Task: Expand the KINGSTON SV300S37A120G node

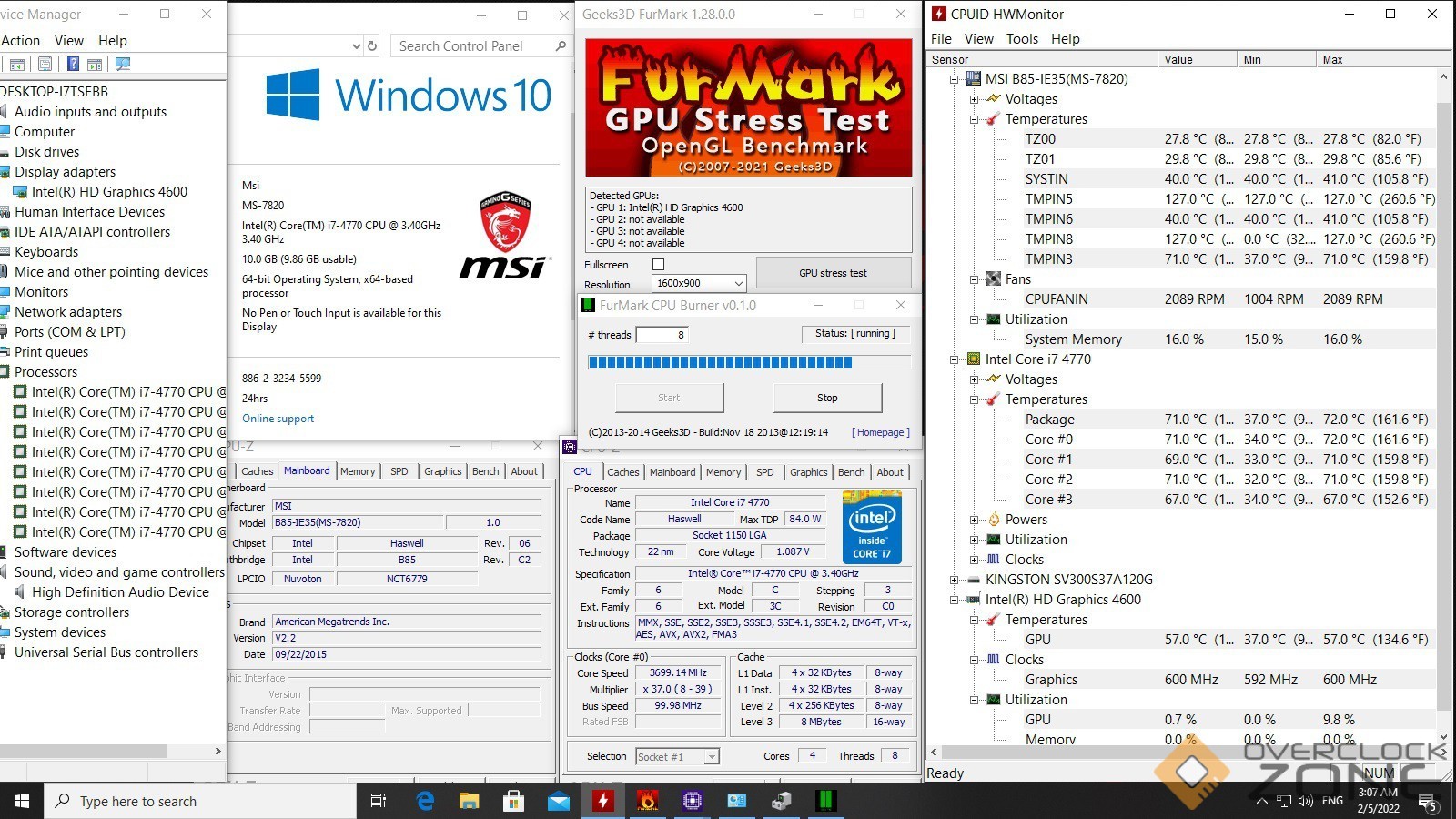Action: coord(954,580)
